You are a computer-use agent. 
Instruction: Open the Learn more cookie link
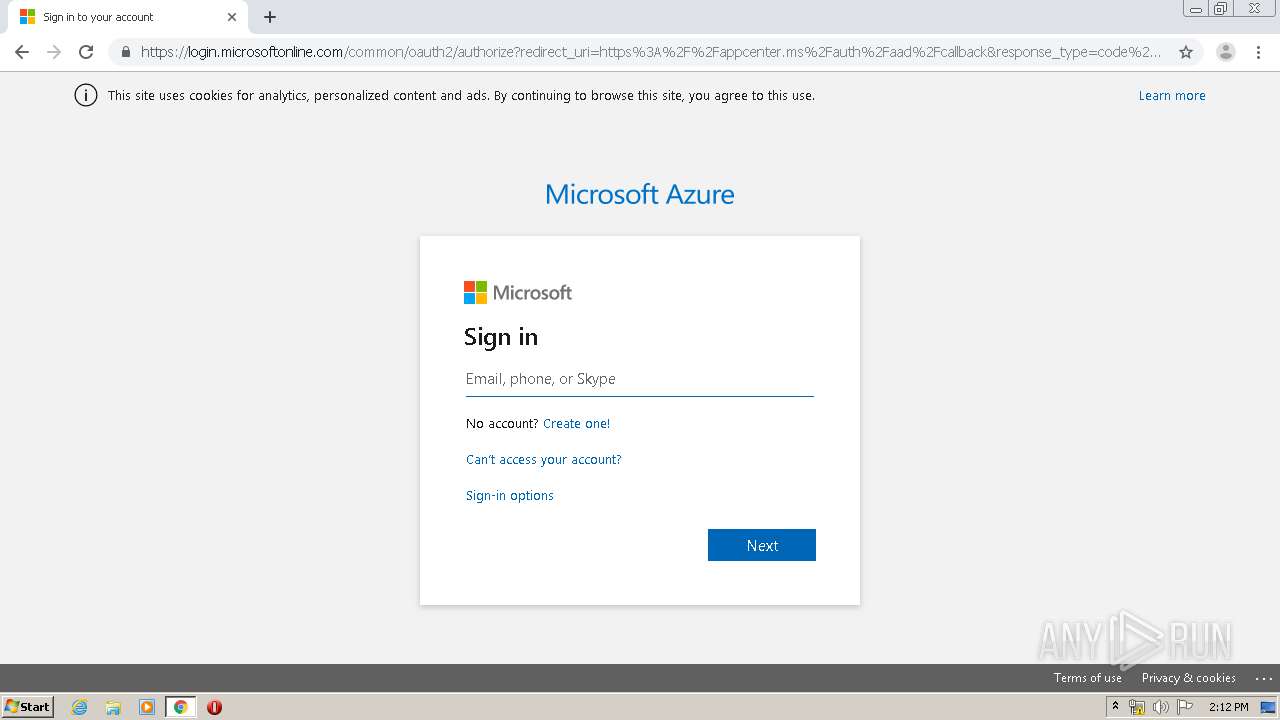[1172, 96]
